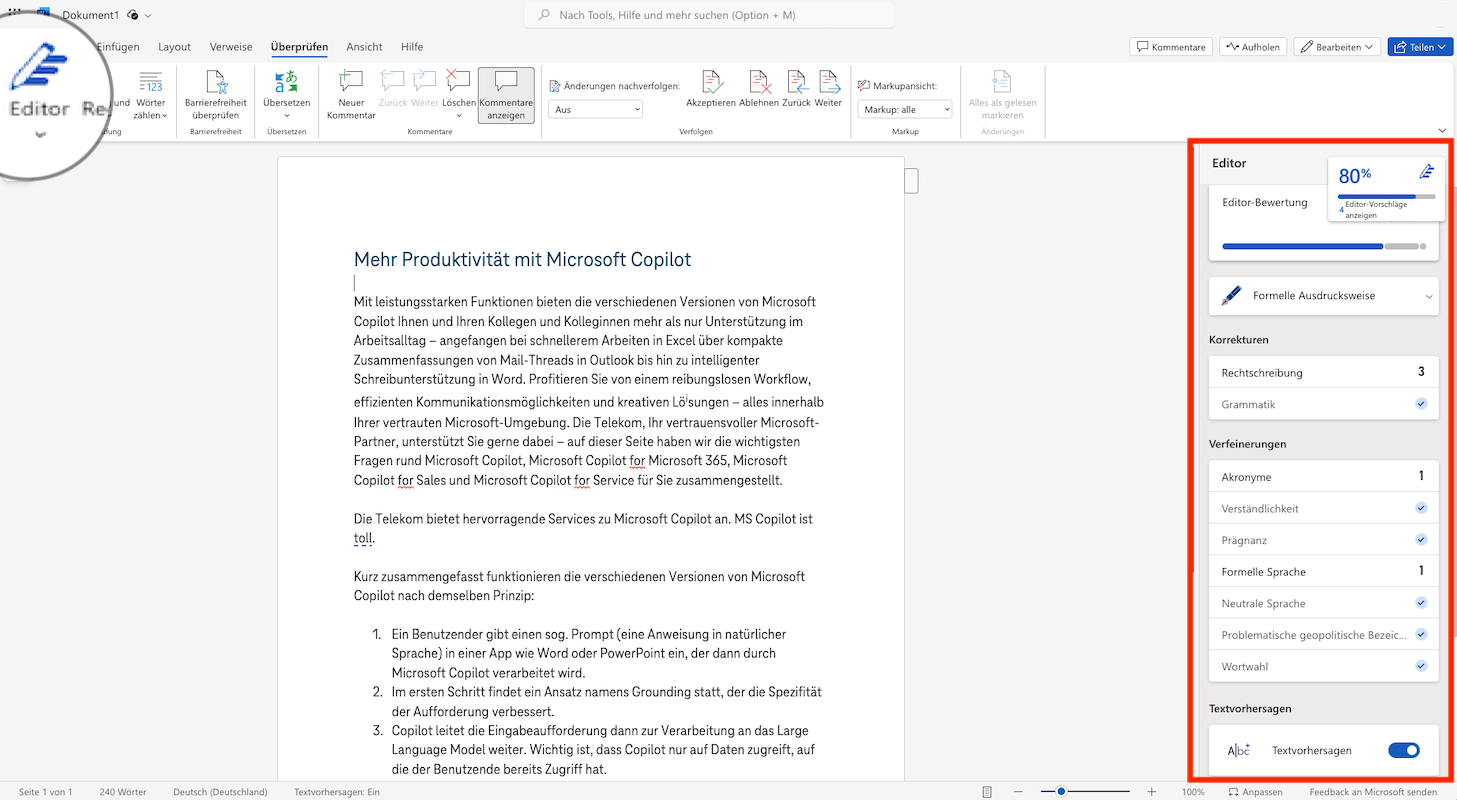The height and width of the screenshot is (800, 1457).
Task: Select Verständlichkeit refinement
Action: 1324,508
